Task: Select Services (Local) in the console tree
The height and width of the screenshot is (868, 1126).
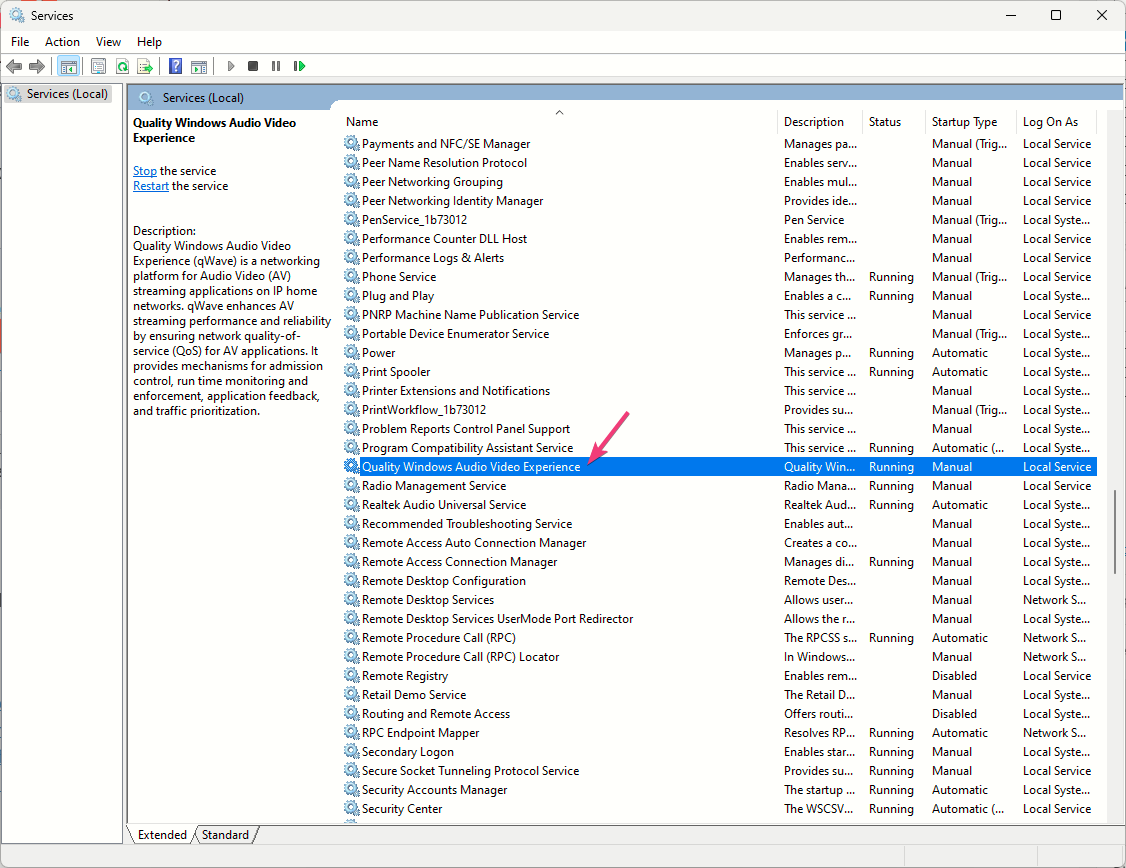Action: [58, 93]
